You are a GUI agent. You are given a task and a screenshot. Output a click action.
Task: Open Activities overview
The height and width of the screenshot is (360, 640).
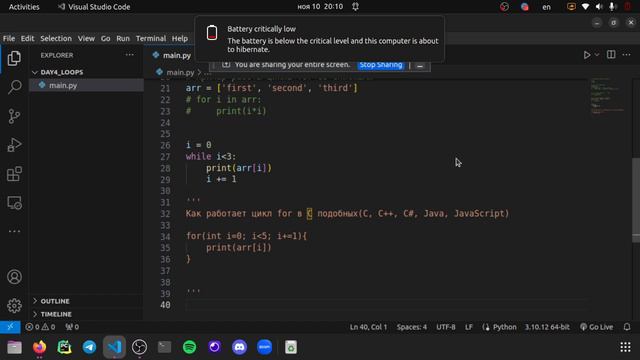(x=24, y=7)
